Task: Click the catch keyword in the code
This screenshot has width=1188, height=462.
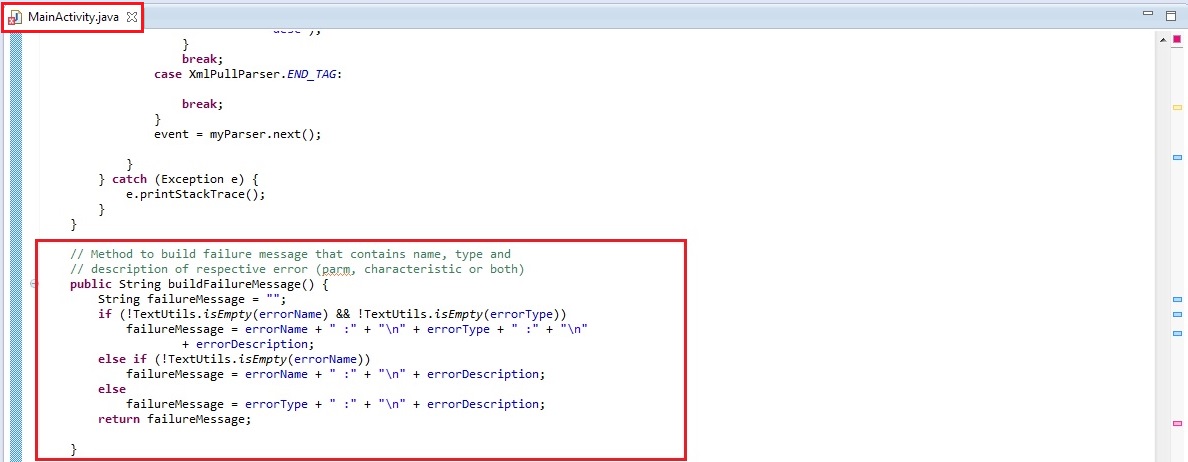Action: point(131,179)
